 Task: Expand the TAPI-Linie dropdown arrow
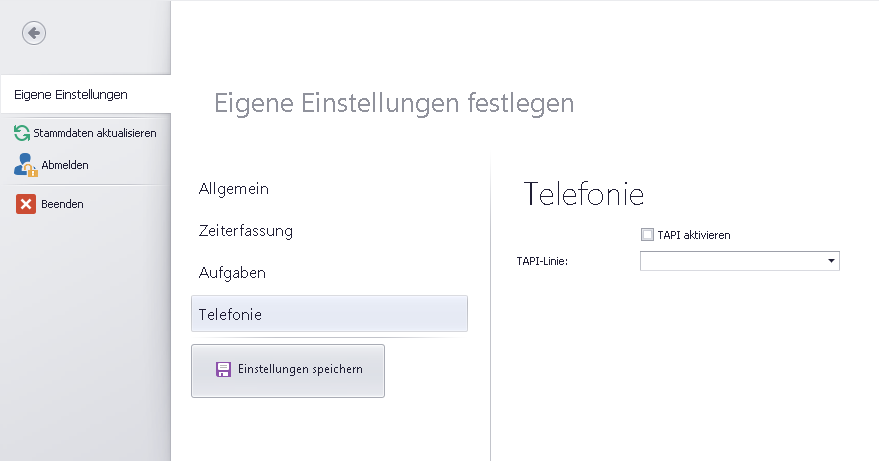pyautogui.click(x=831, y=261)
